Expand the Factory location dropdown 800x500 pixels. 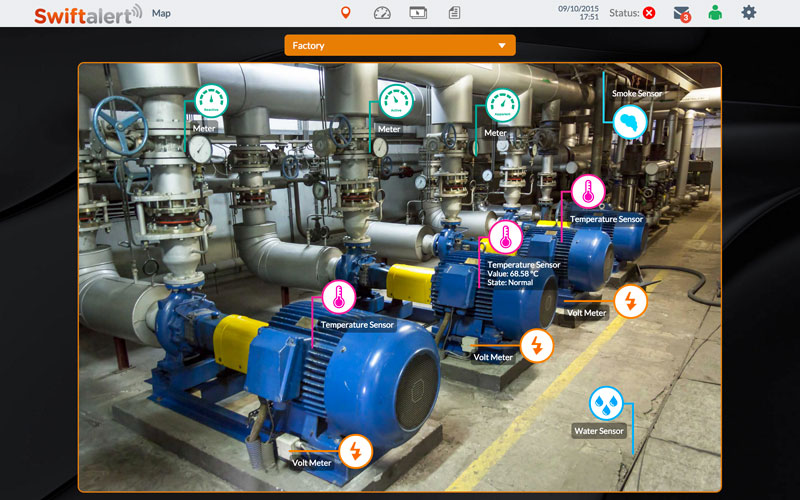400,45
